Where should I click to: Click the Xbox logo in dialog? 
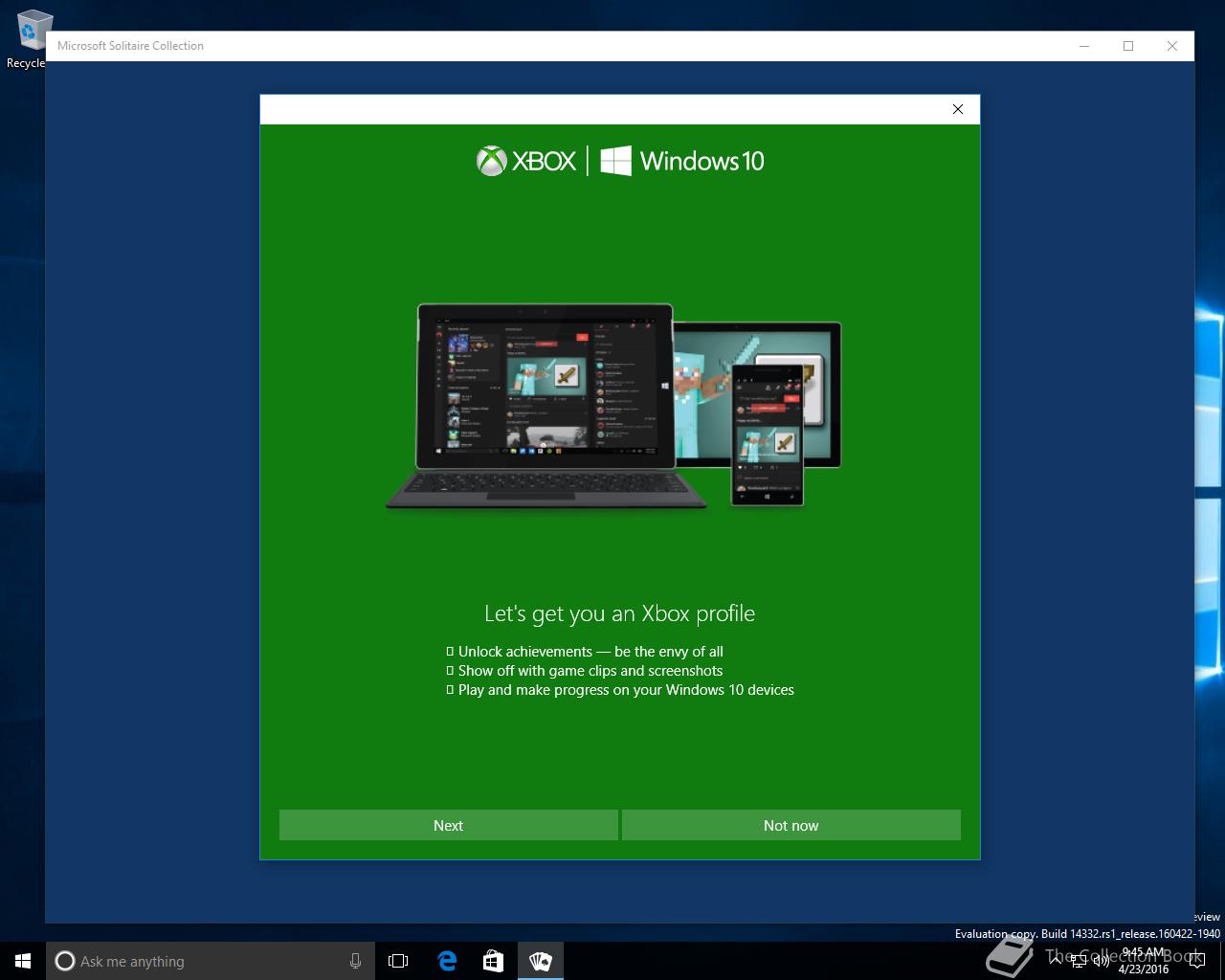(x=526, y=161)
